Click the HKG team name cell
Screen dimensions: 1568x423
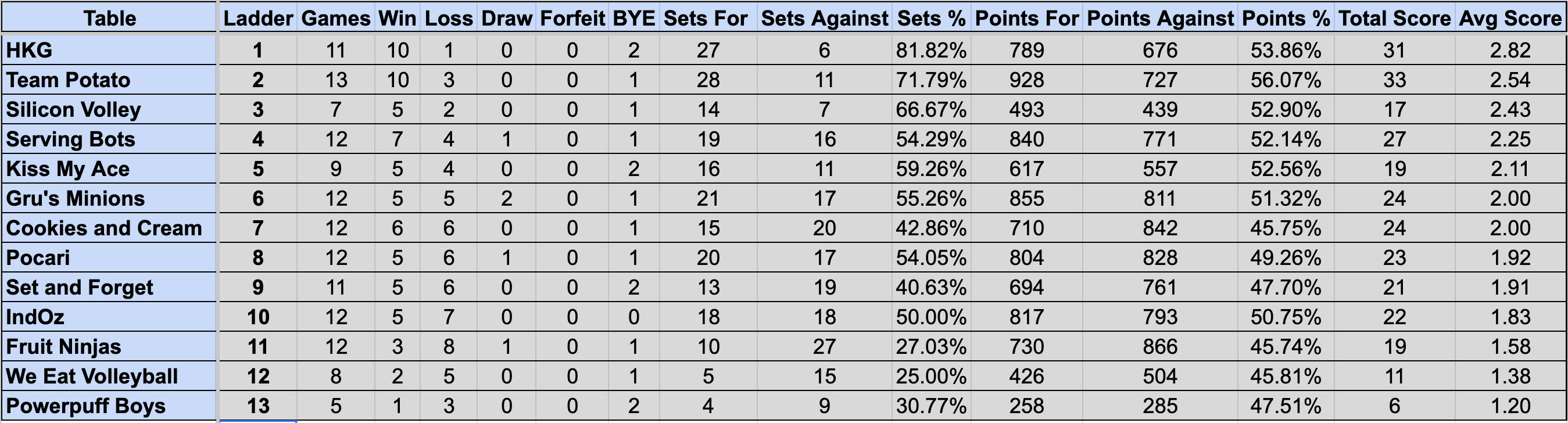click(x=110, y=50)
